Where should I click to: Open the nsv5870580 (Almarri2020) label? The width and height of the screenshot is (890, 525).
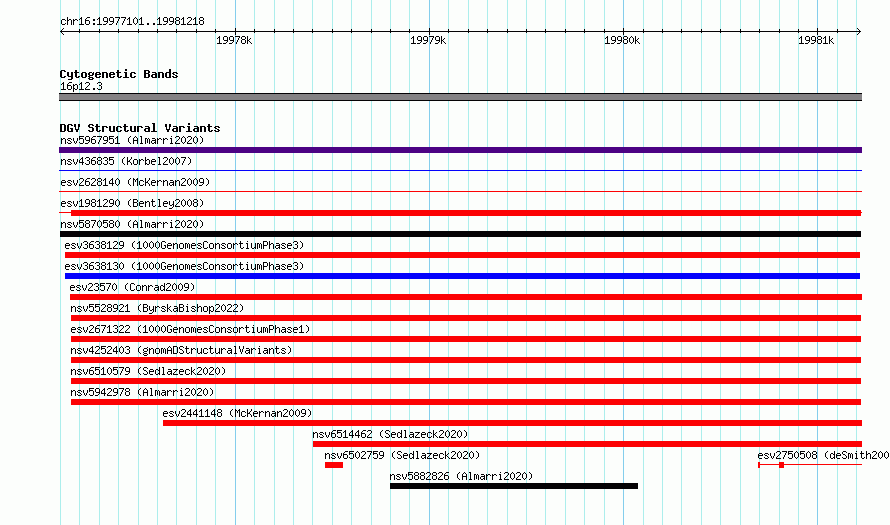tap(132, 224)
